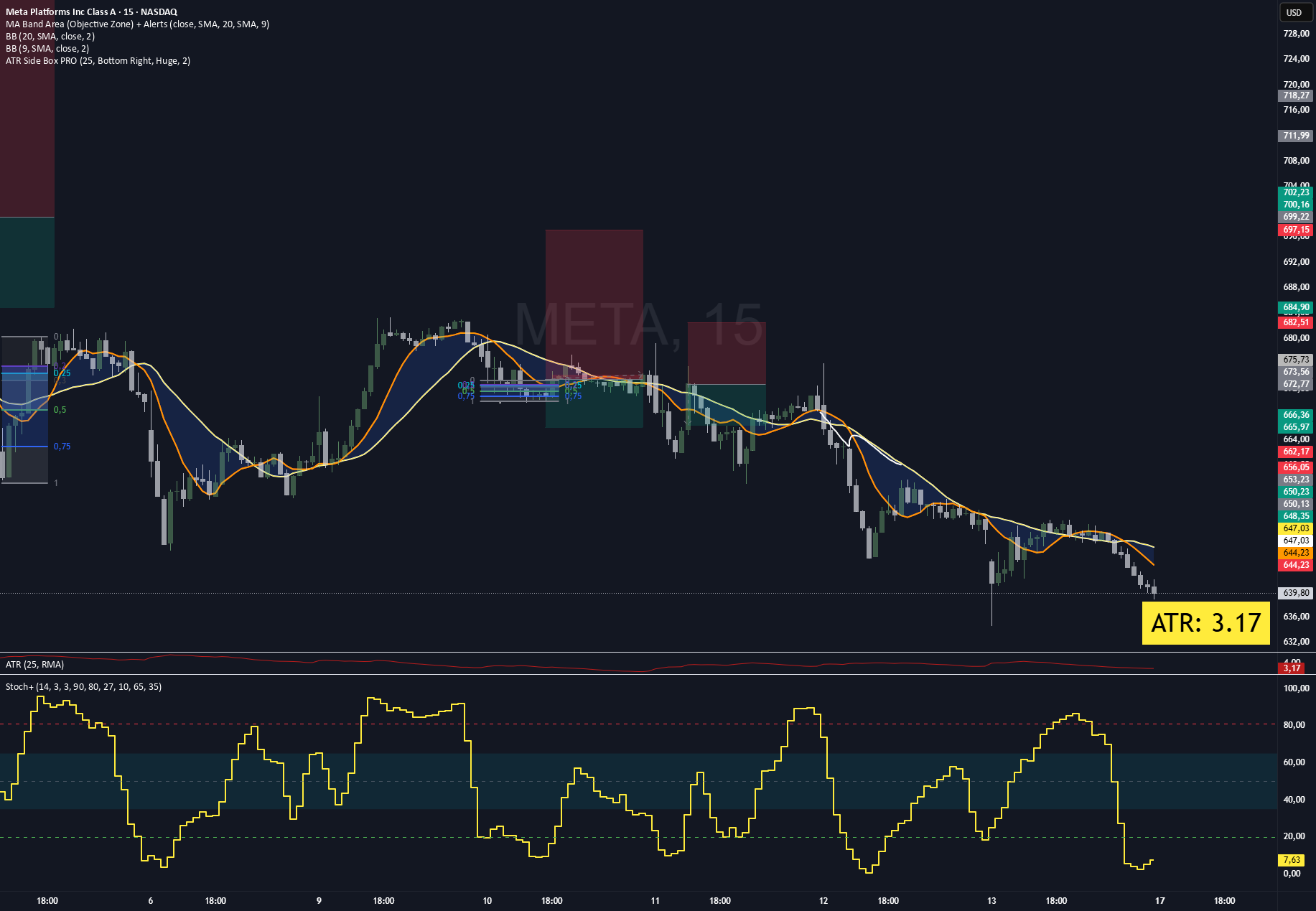Screen dimensions: 1316x911
Task: Click date 9 on the time axis
Action: pos(319,901)
